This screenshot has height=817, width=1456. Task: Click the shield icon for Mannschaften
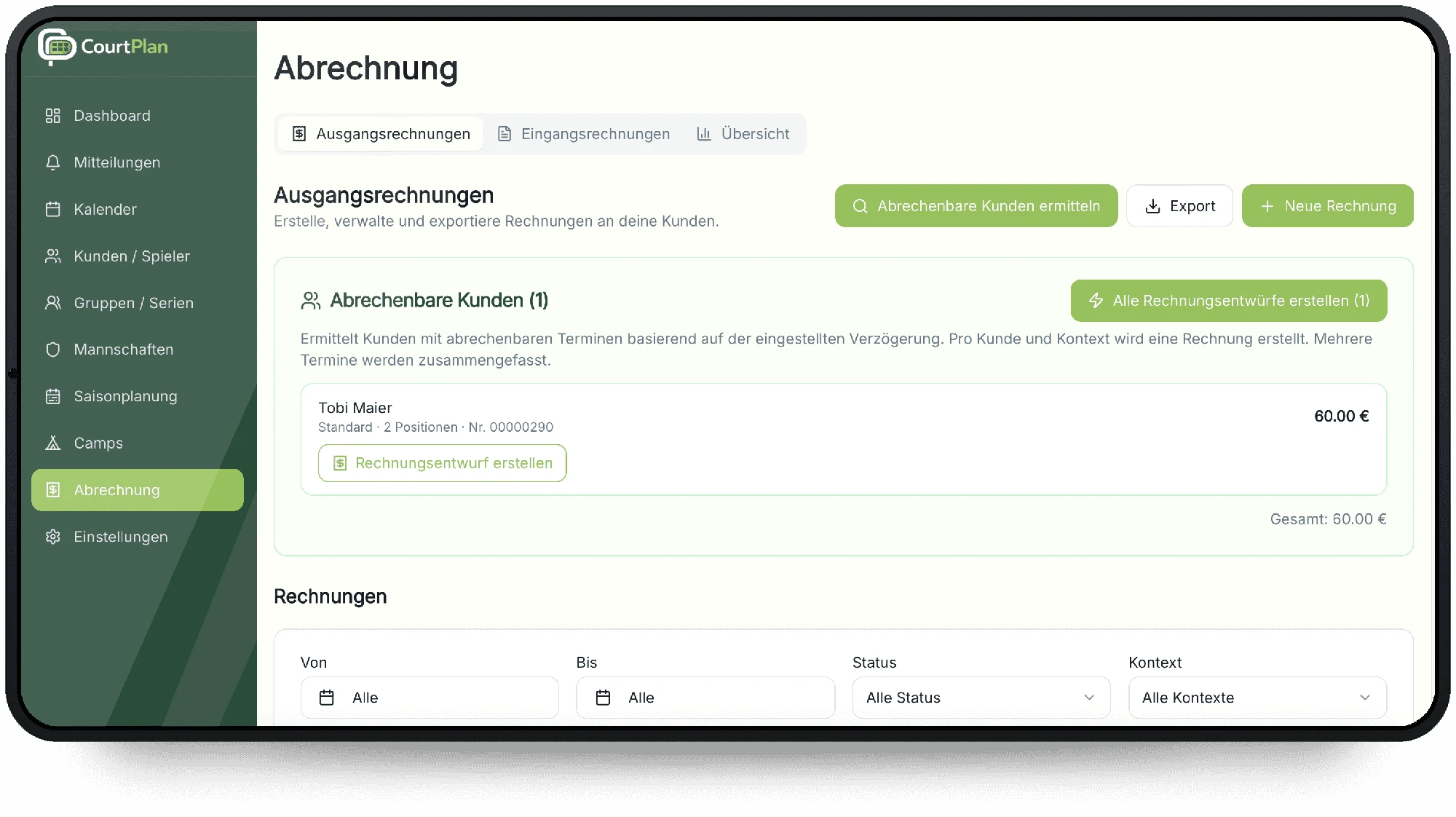pos(52,350)
